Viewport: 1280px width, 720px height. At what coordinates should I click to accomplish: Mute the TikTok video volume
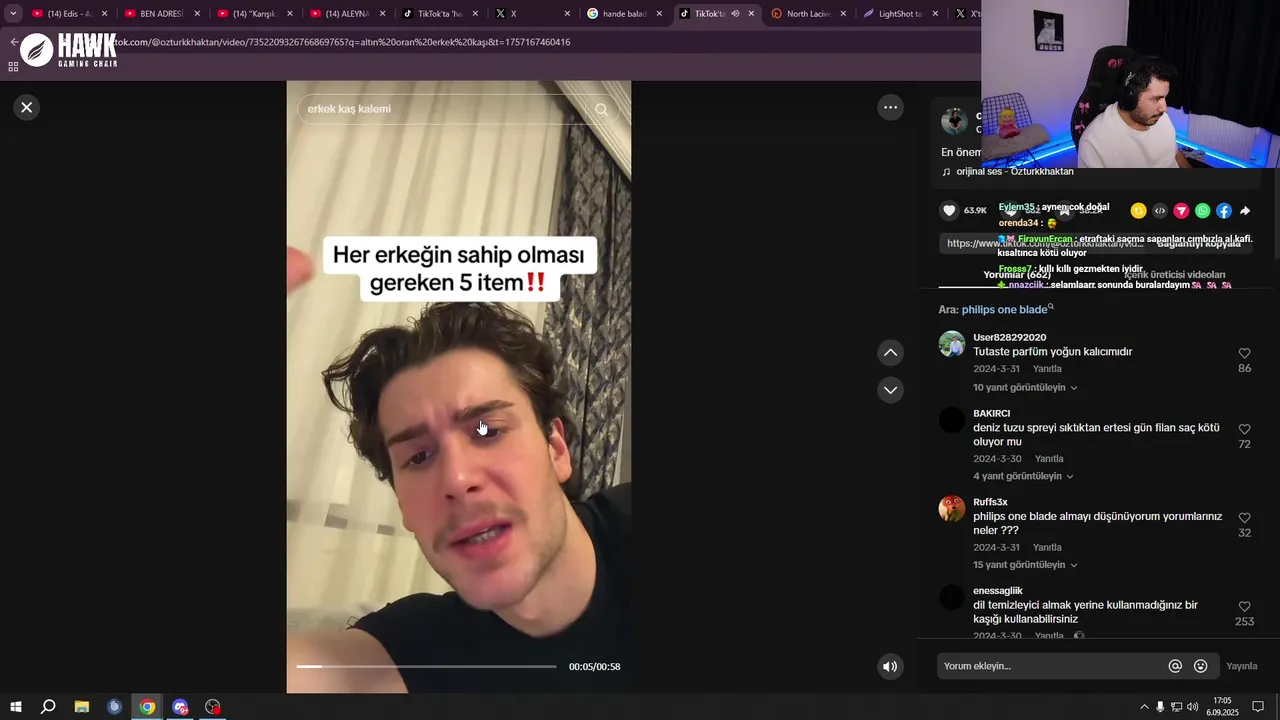[889, 666]
